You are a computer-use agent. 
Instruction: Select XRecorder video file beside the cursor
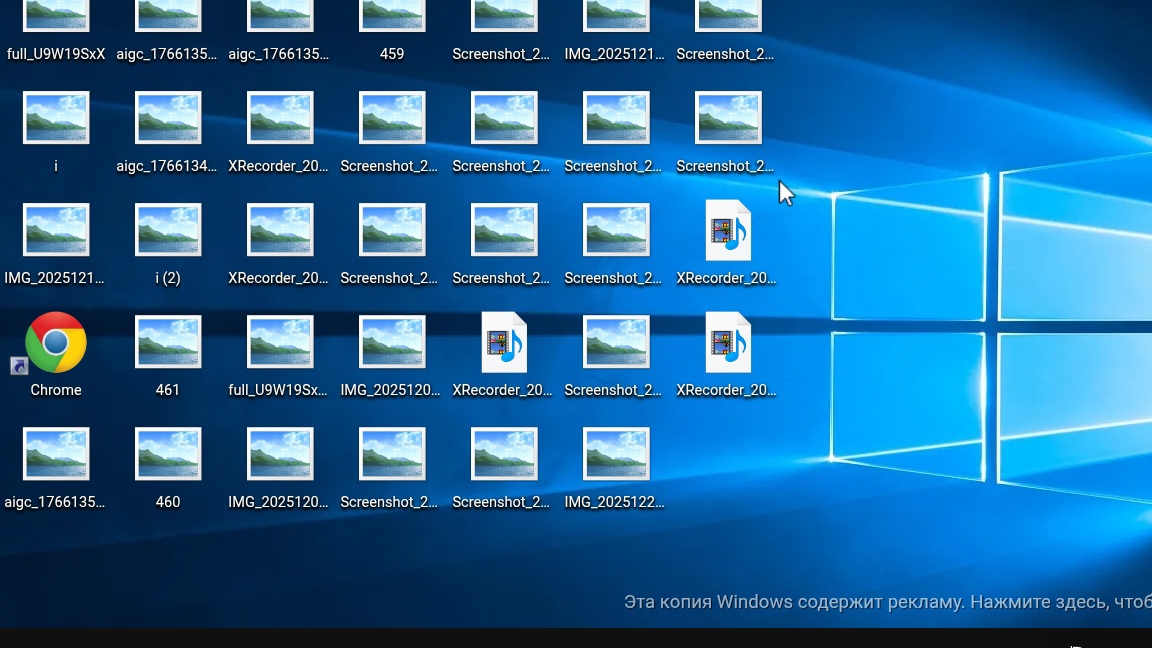(x=728, y=231)
